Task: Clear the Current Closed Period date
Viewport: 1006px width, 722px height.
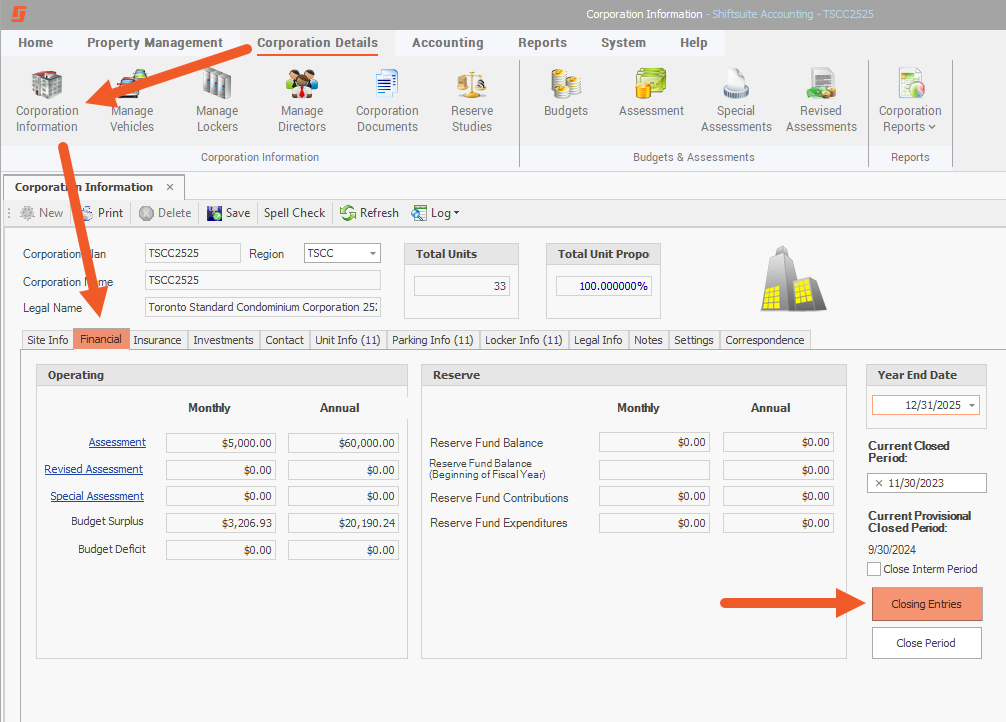Action: click(x=879, y=483)
